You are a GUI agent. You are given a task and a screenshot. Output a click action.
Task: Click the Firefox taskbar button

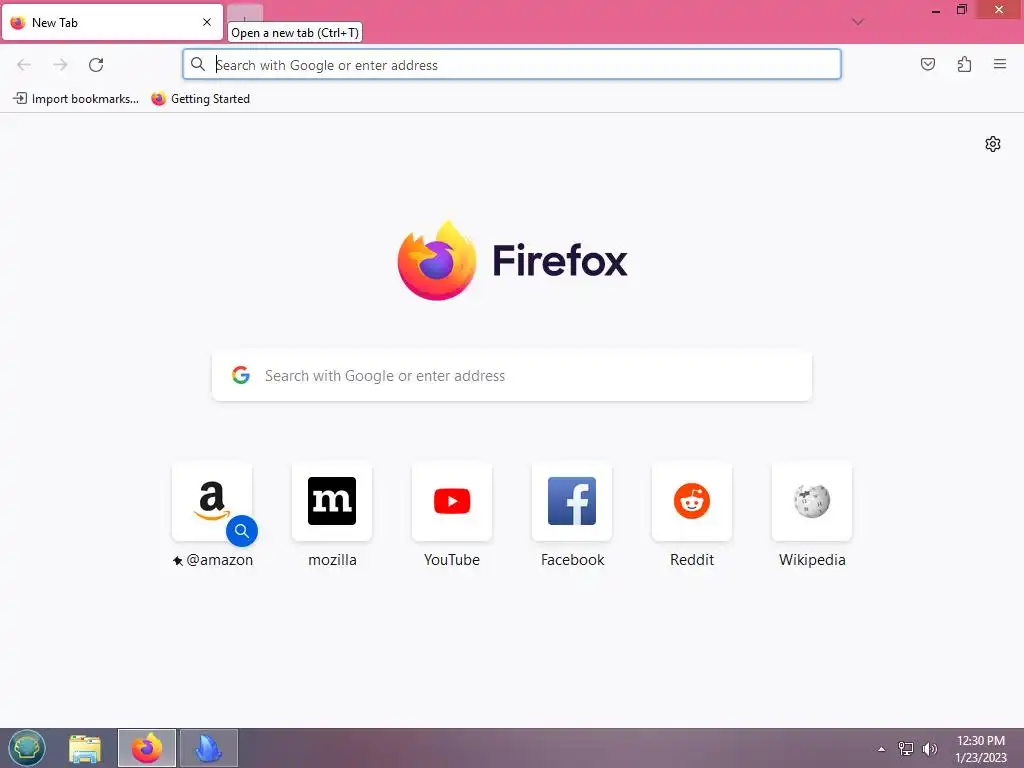pos(147,748)
